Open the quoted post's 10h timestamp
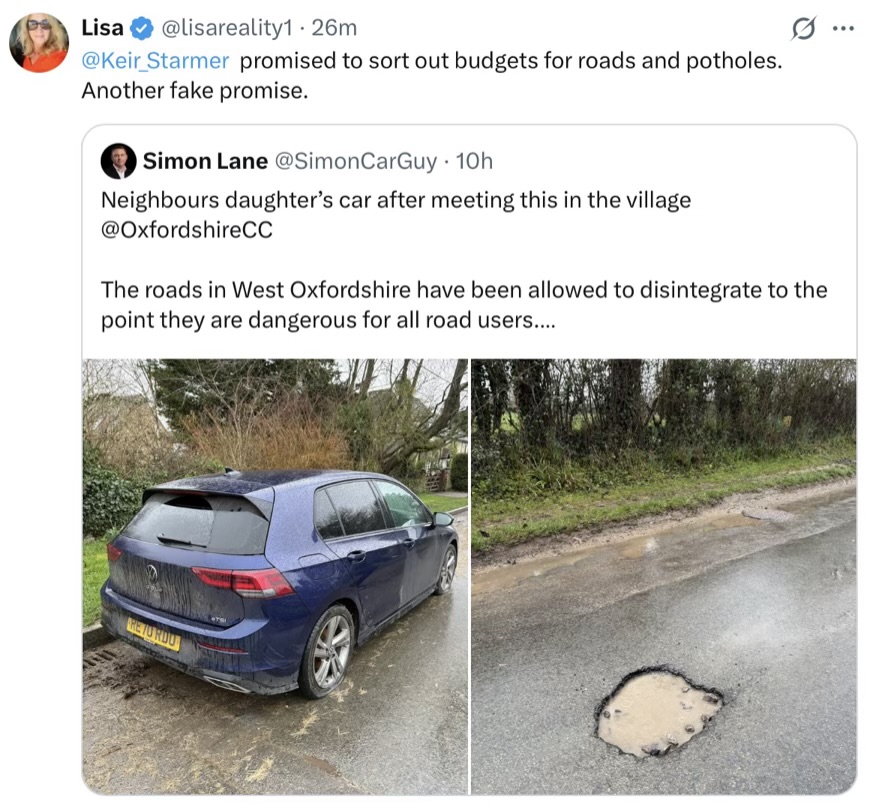 pos(474,161)
